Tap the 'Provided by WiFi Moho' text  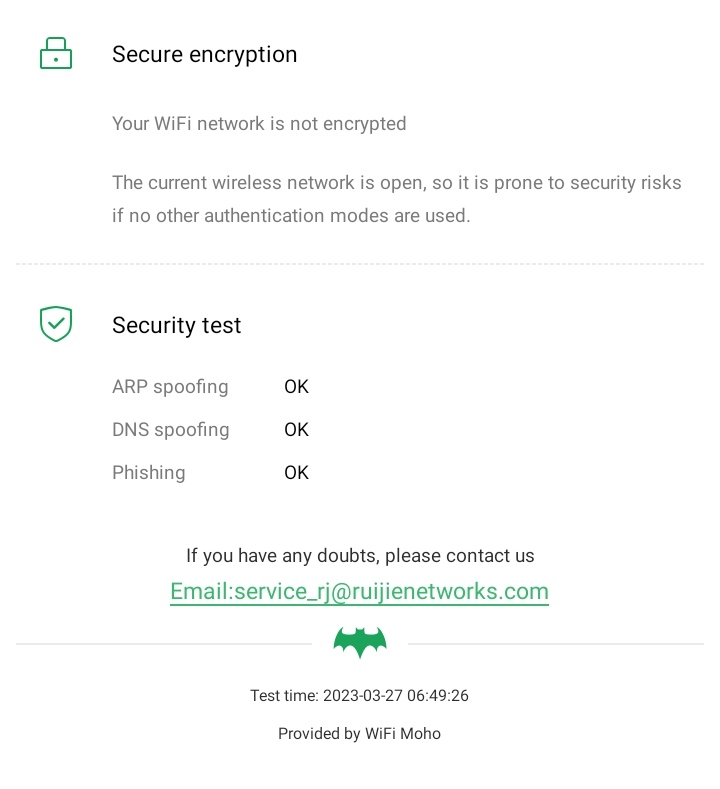coord(359,733)
